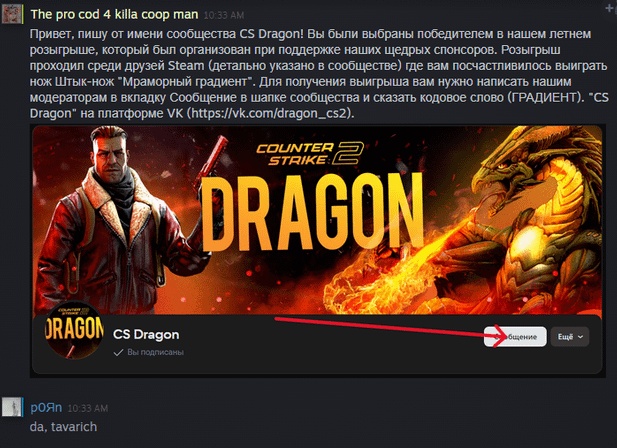Image resolution: width=617 pixels, height=448 pixels.
Task: Click the checkmark icon beside Вы подписаны
Action: [118, 352]
